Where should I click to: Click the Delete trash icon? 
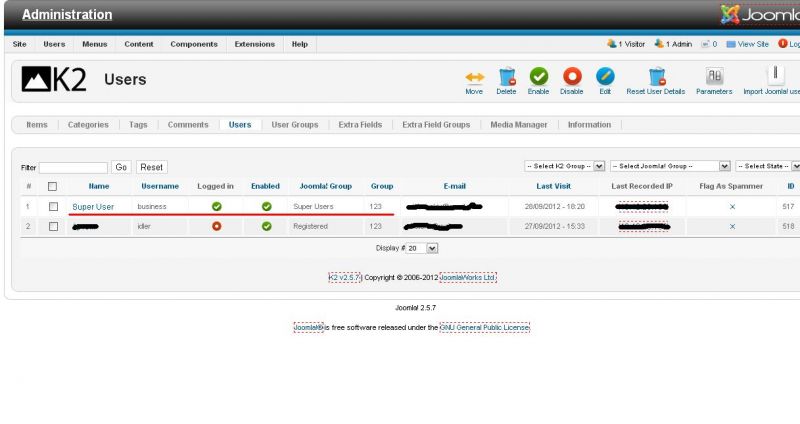(x=507, y=77)
